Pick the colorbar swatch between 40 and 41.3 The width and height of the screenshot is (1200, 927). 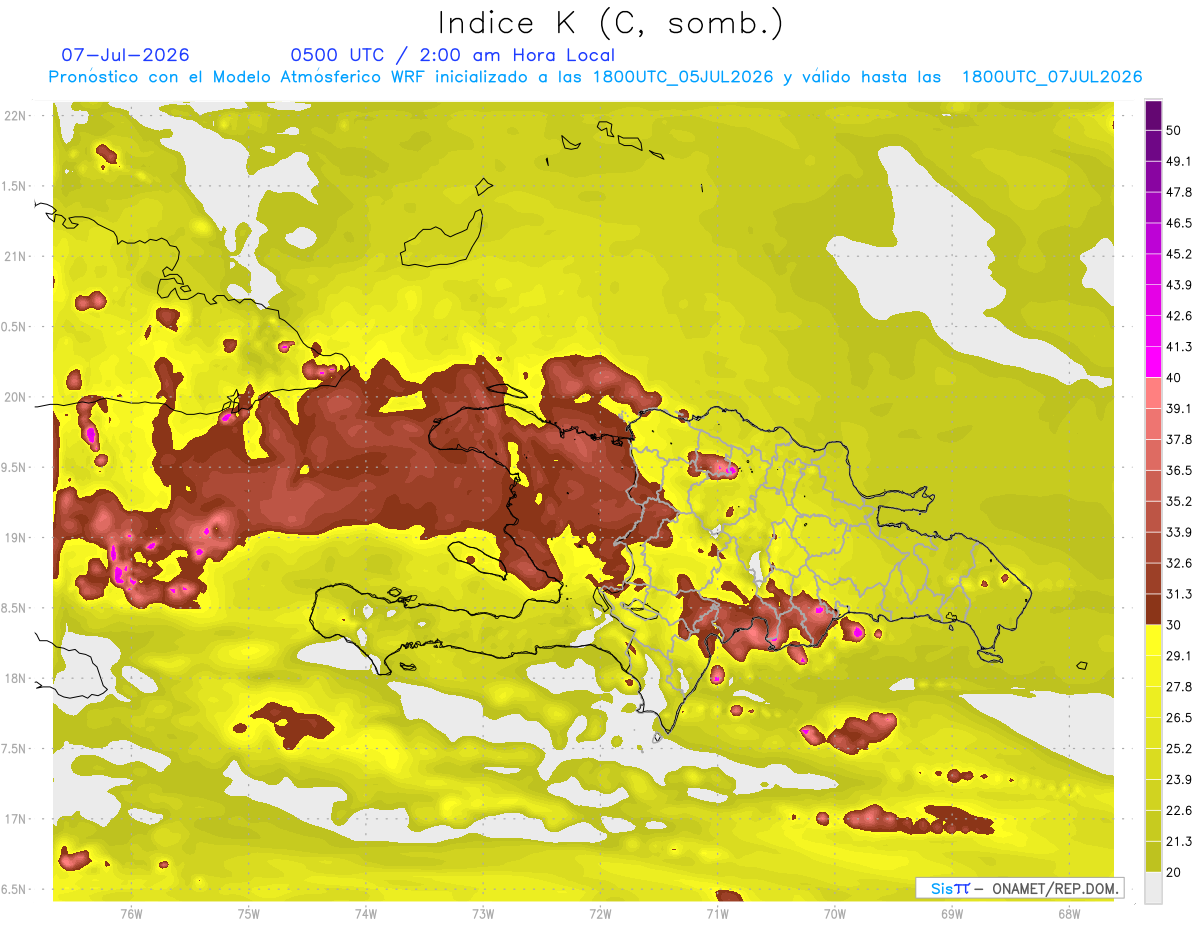1154,362
